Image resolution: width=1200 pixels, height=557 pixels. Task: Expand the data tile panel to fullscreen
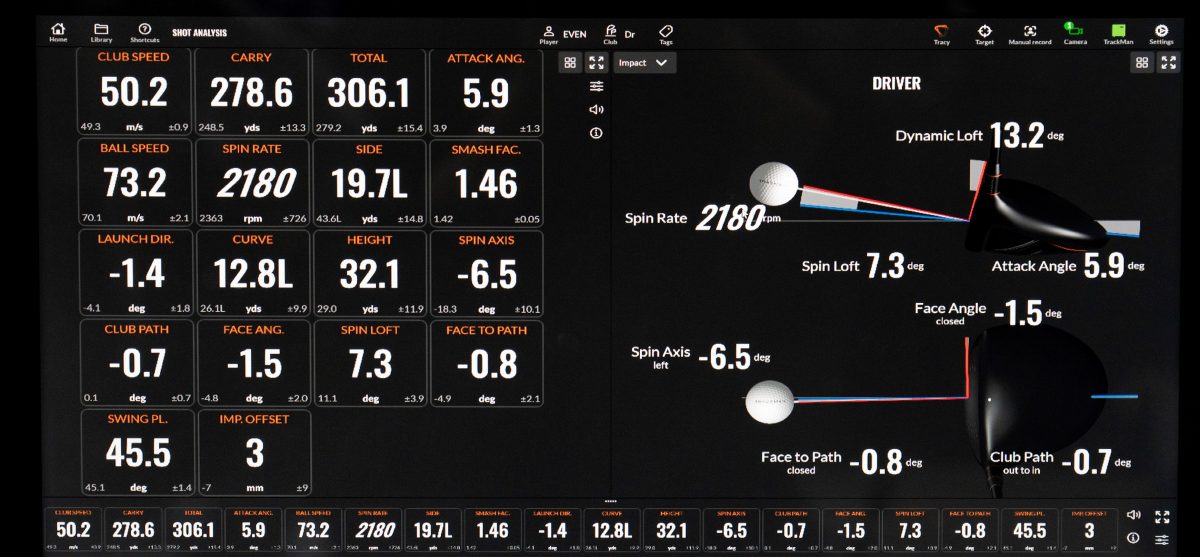(596, 63)
